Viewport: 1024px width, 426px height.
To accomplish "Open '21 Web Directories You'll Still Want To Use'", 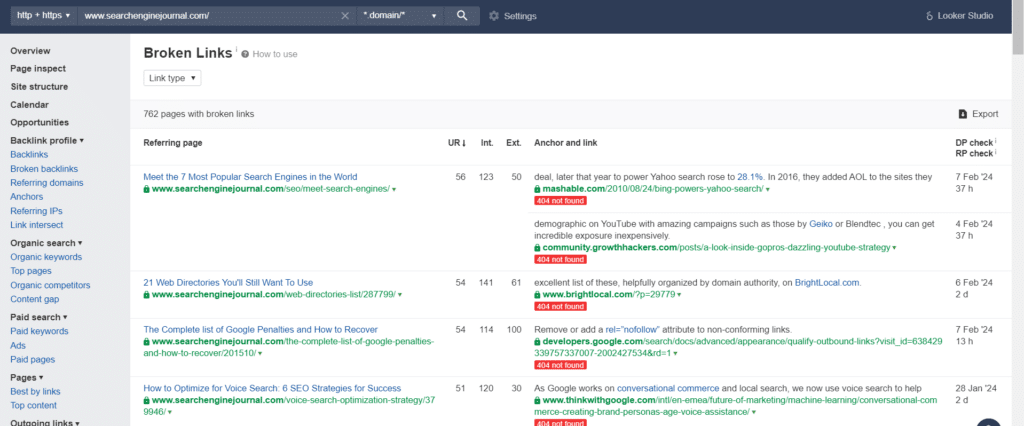I will tap(228, 283).
